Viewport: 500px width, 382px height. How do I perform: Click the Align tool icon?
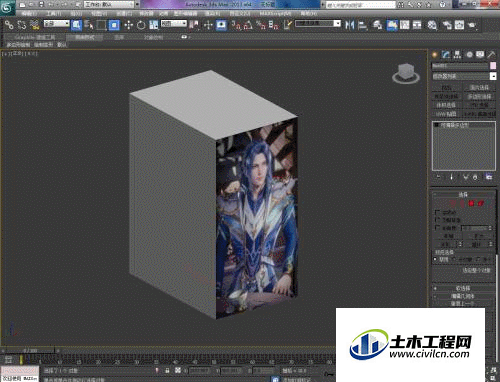pos(363,25)
